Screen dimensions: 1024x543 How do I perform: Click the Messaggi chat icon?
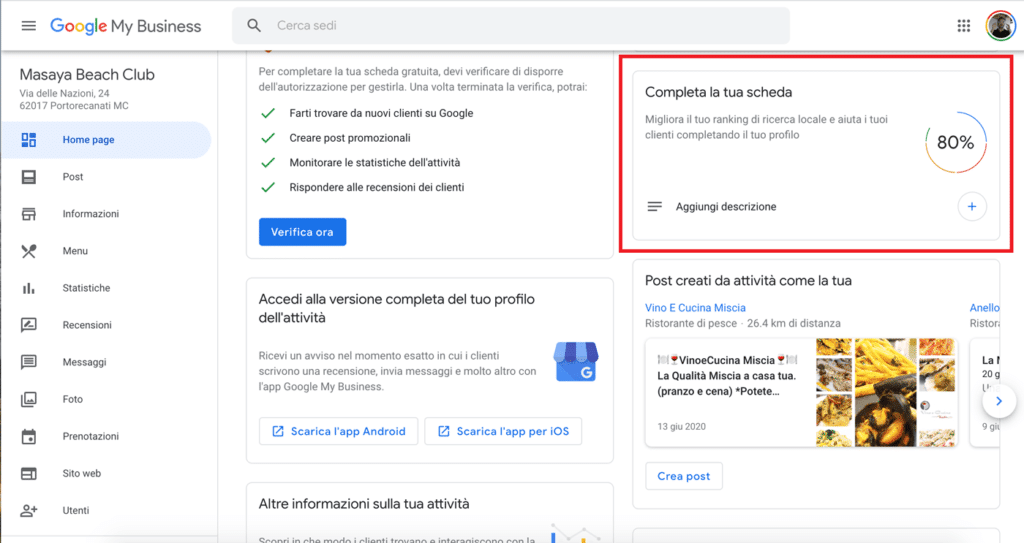(29, 362)
